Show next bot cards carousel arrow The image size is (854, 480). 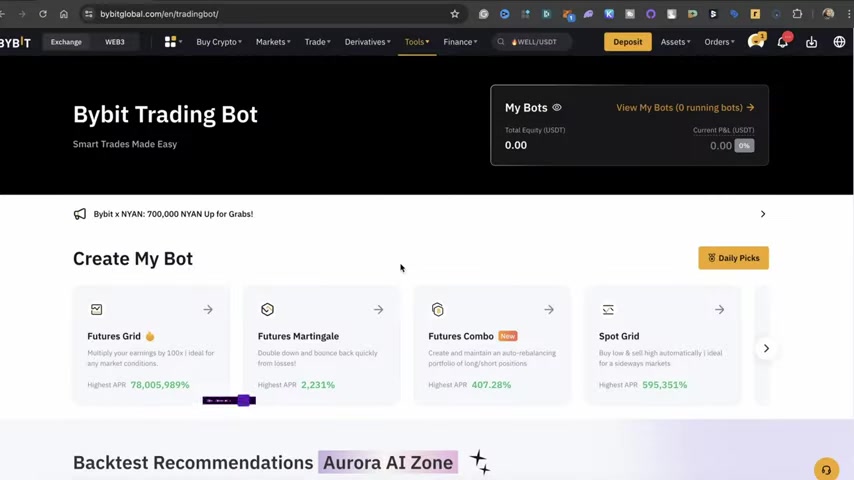pos(766,349)
